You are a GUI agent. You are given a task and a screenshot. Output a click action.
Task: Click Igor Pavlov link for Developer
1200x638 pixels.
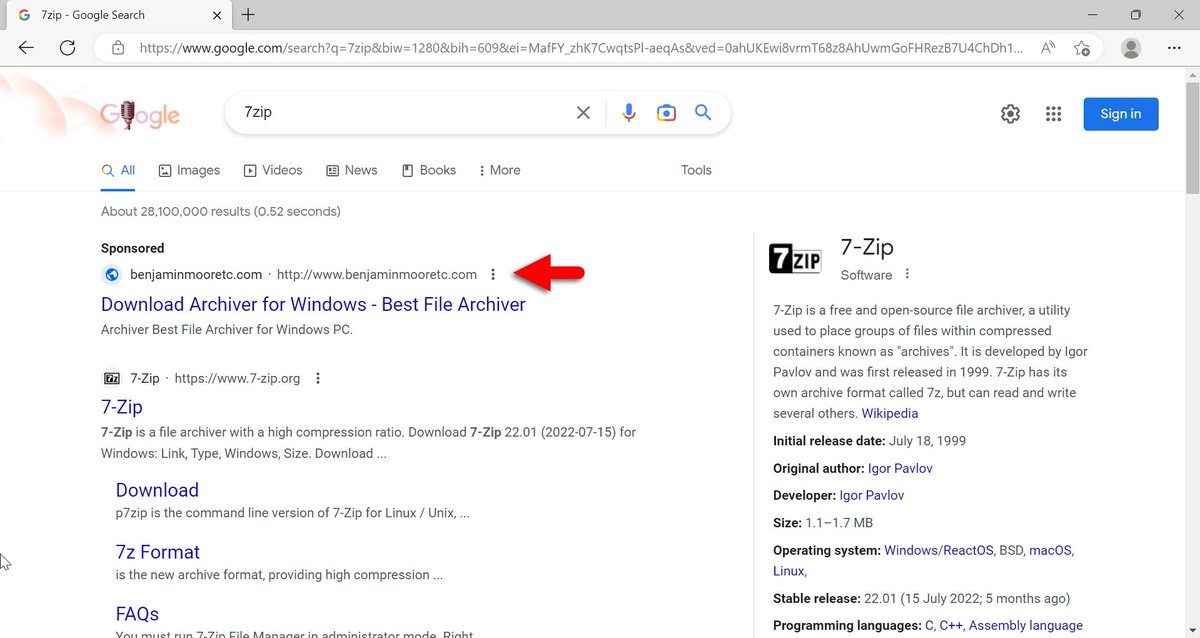point(872,495)
